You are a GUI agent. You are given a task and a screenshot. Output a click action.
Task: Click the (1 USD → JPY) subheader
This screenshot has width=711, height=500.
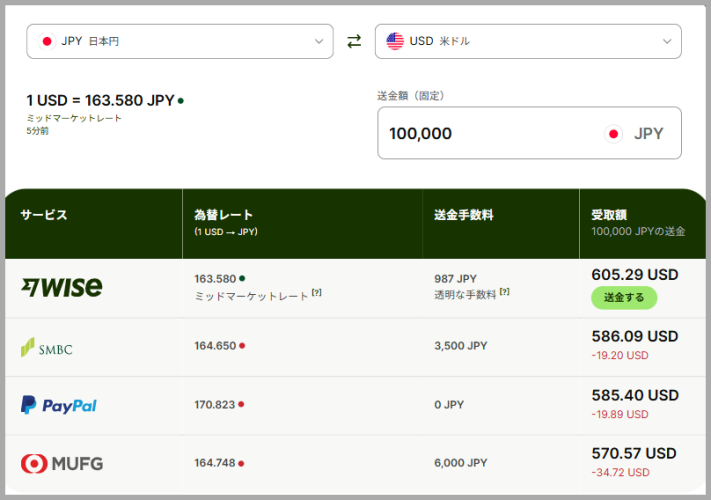click(x=226, y=232)
